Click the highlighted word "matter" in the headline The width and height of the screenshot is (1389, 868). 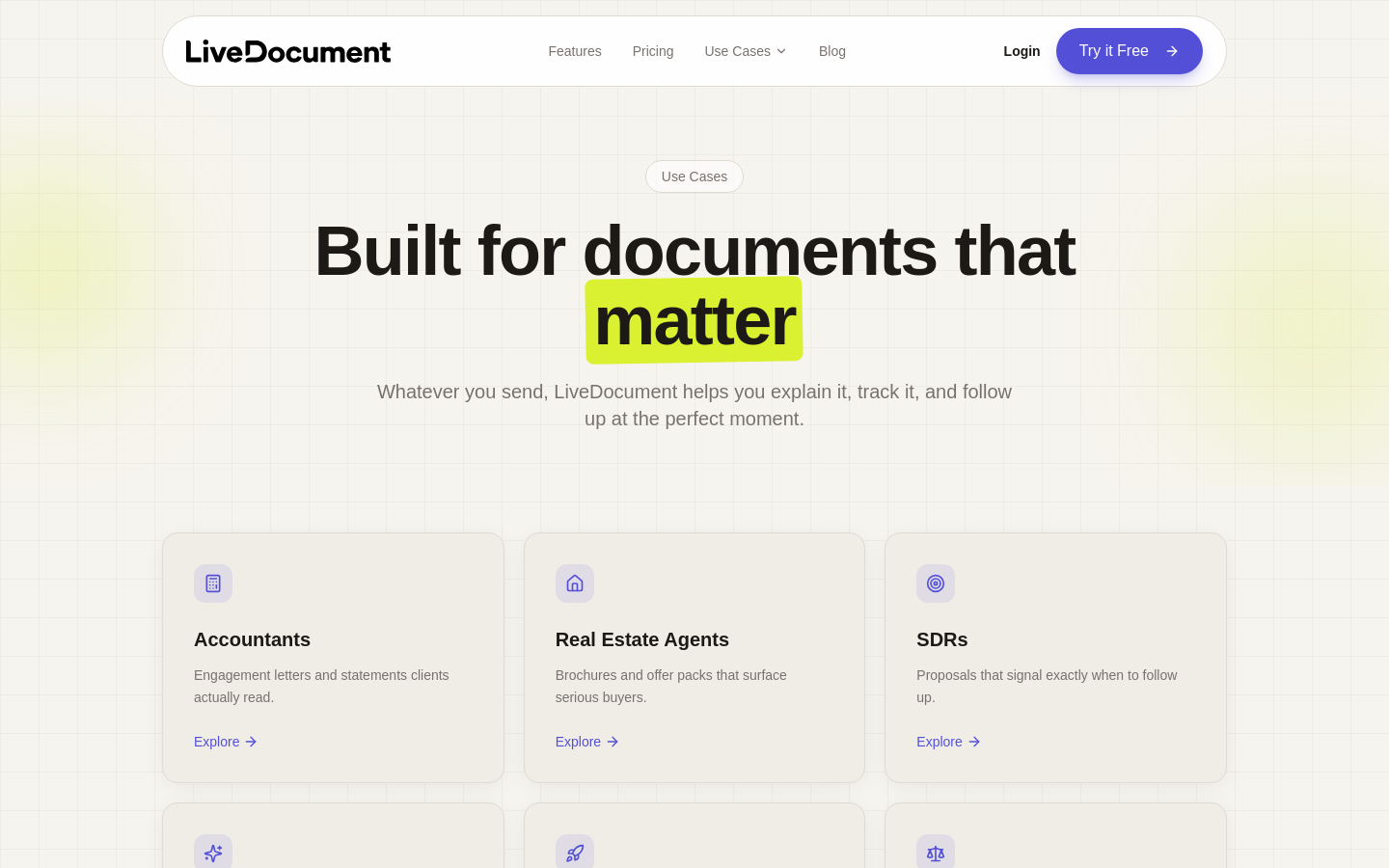point(694,320)
